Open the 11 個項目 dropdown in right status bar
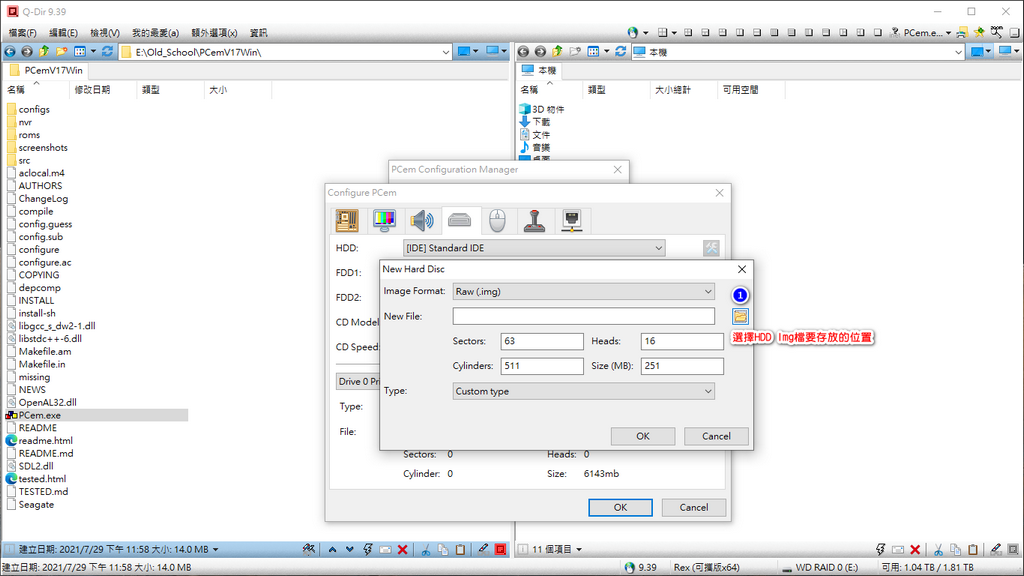 579,550
